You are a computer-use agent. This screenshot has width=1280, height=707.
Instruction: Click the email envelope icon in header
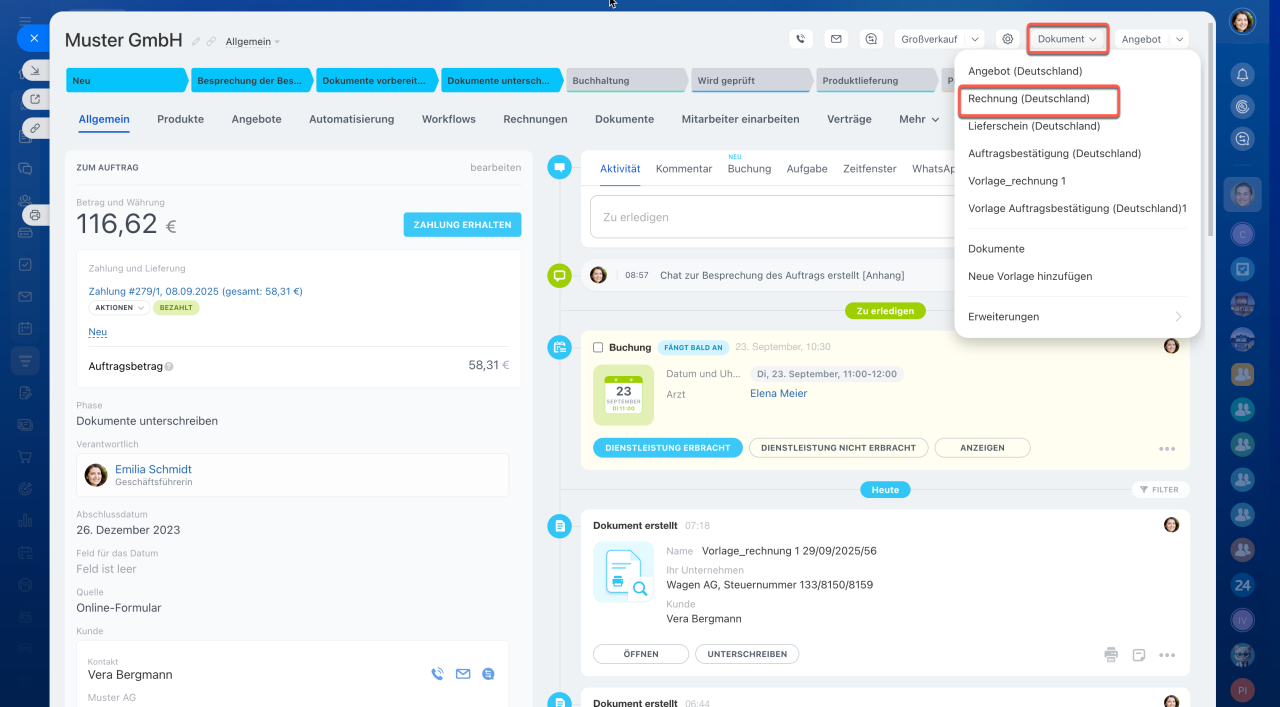[836, 39]
